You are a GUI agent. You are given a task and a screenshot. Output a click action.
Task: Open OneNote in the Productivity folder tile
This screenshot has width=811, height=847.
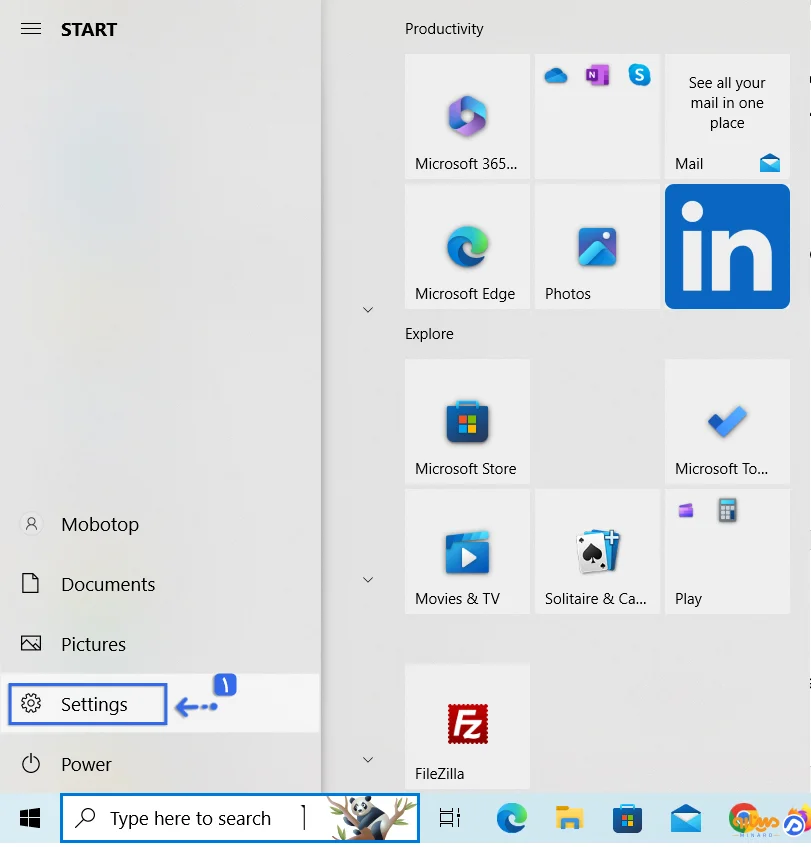click(x=598, y=76)
